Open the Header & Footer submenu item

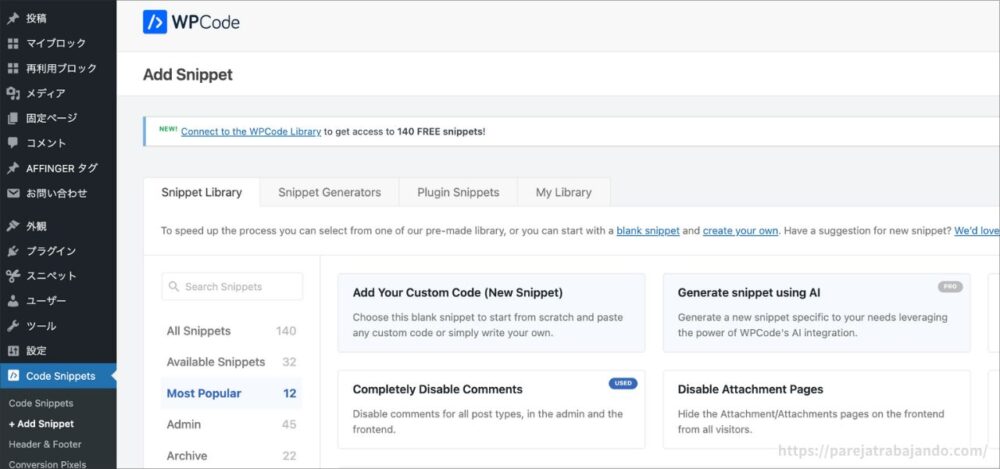[45, 444]
